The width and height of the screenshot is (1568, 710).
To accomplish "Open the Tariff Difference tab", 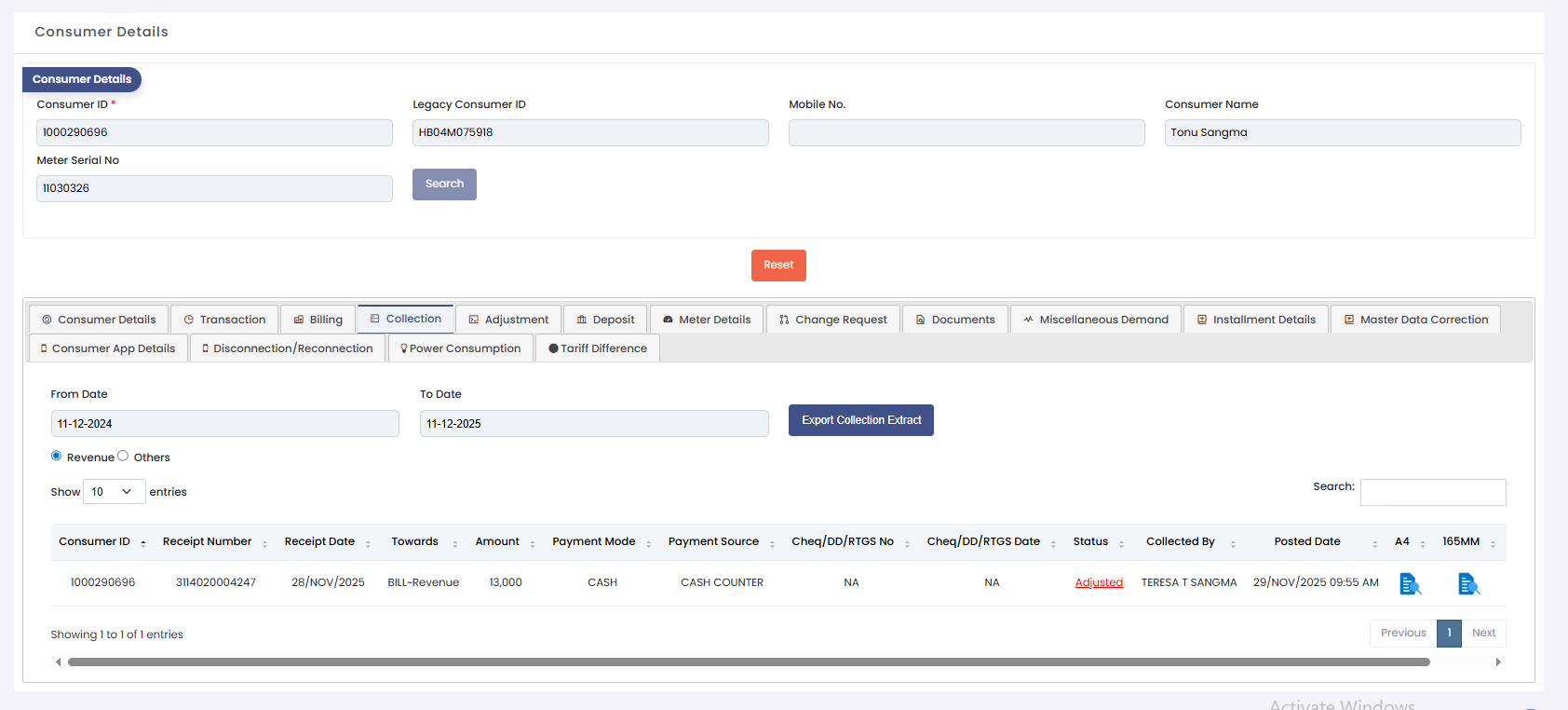I will point(598,348).
